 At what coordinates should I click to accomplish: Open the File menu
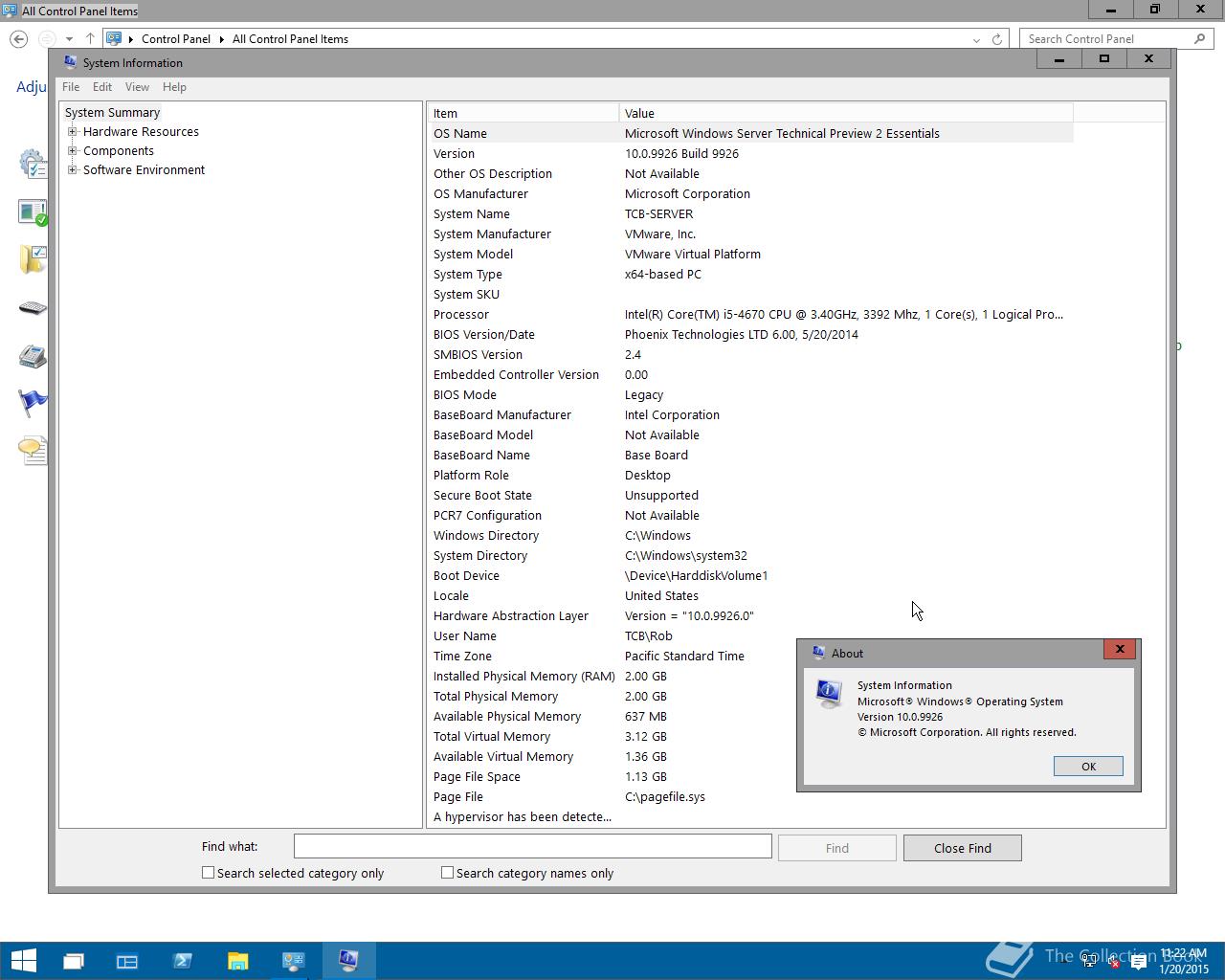(x=71, y=87)
